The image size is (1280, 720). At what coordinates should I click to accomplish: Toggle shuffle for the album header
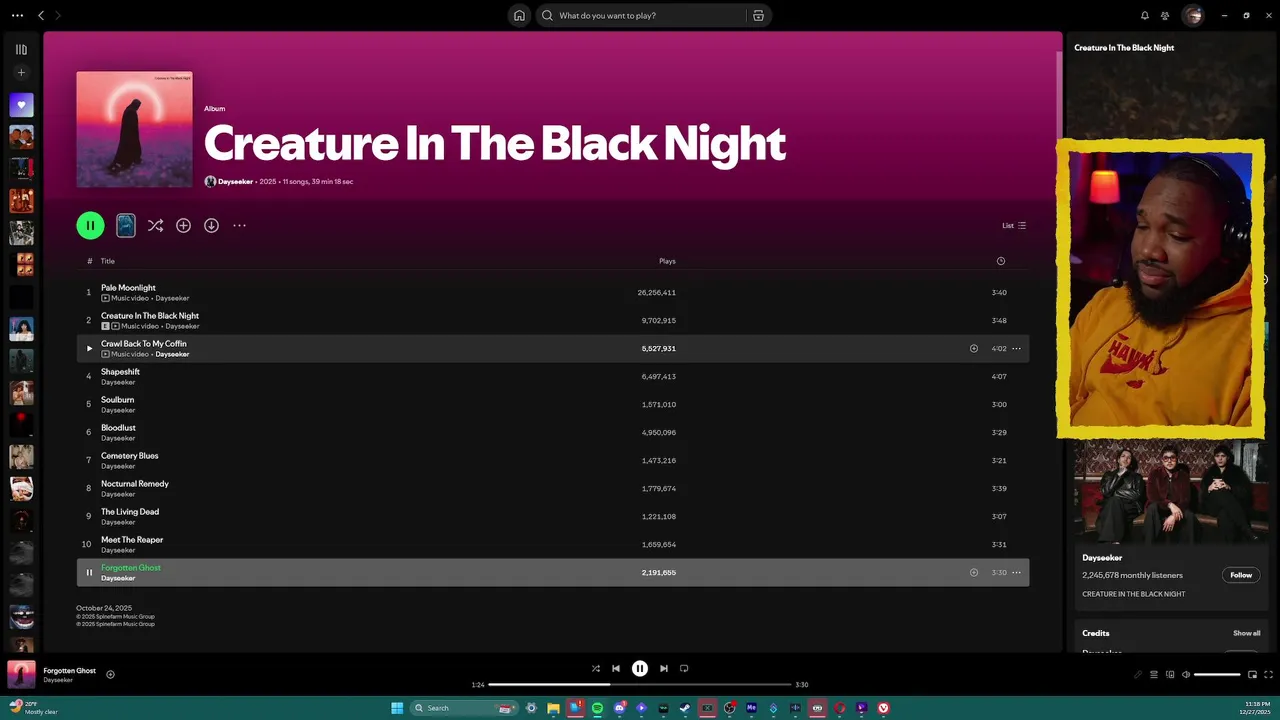(155, 226)
